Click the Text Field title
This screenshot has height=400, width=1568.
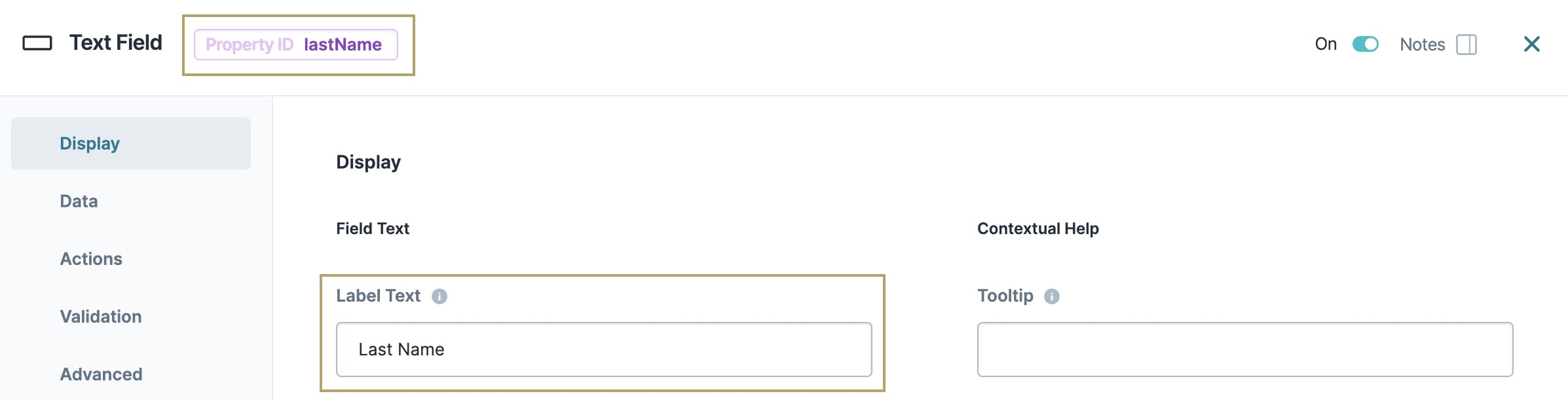116,43
